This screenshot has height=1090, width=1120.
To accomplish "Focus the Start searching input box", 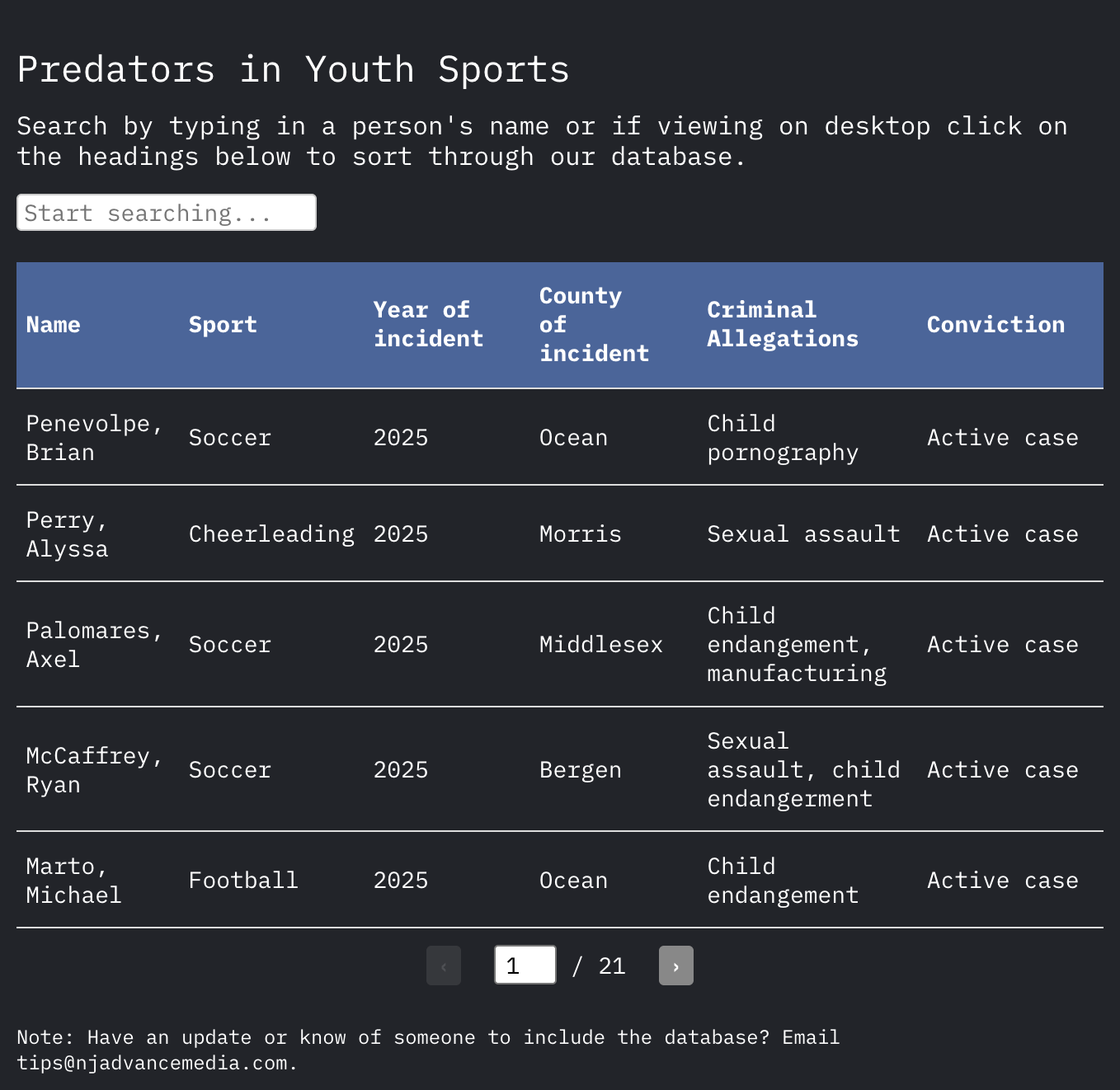I will (x=167, y=213).
